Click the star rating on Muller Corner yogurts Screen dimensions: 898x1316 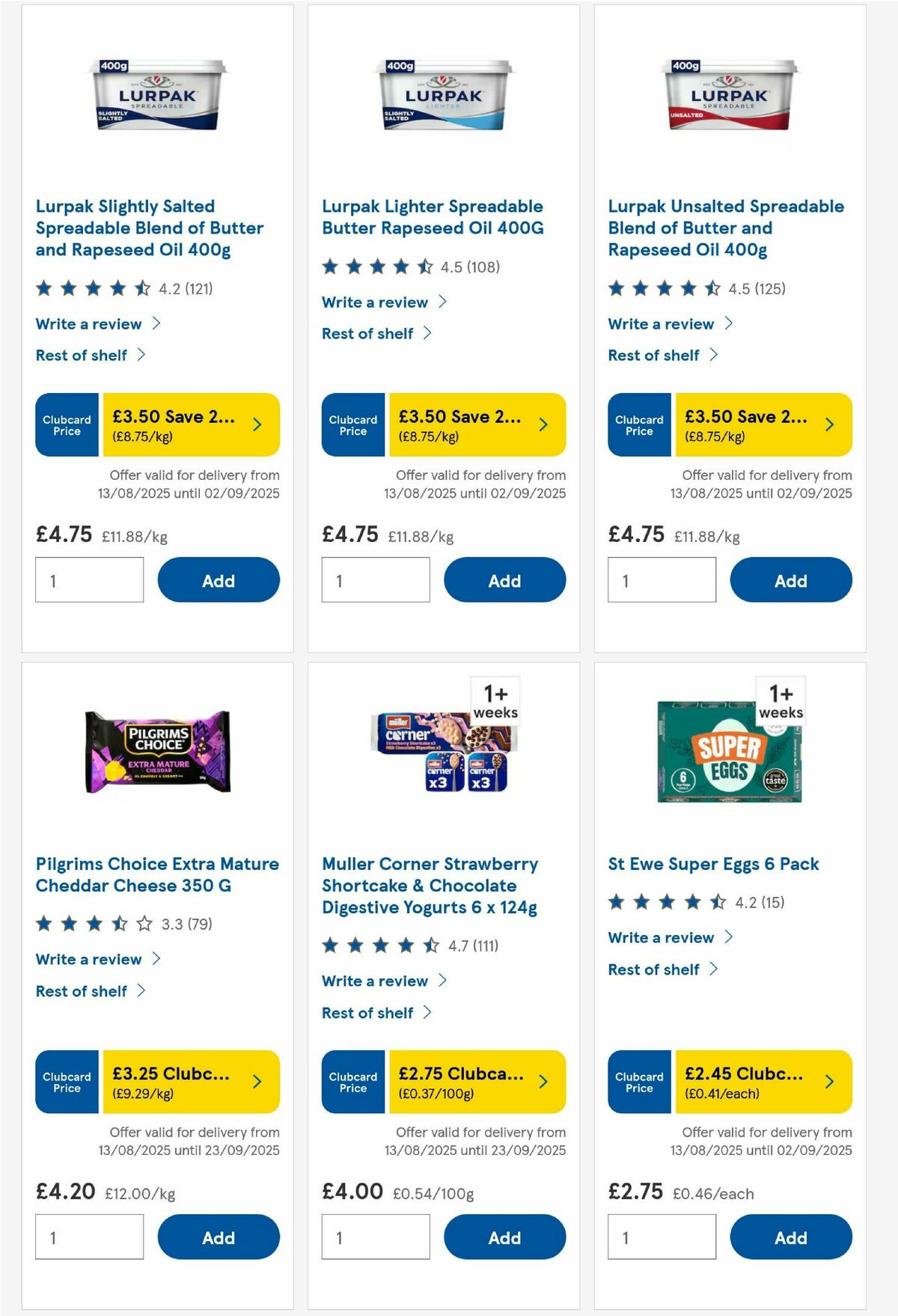click(378, 945)
